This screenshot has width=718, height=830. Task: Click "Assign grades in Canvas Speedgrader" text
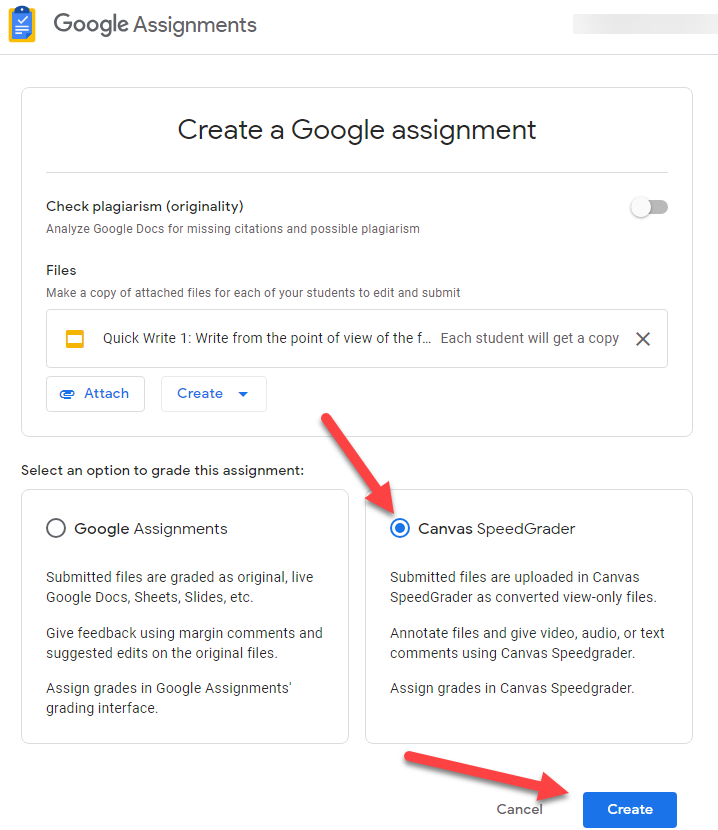pos(512,688)
